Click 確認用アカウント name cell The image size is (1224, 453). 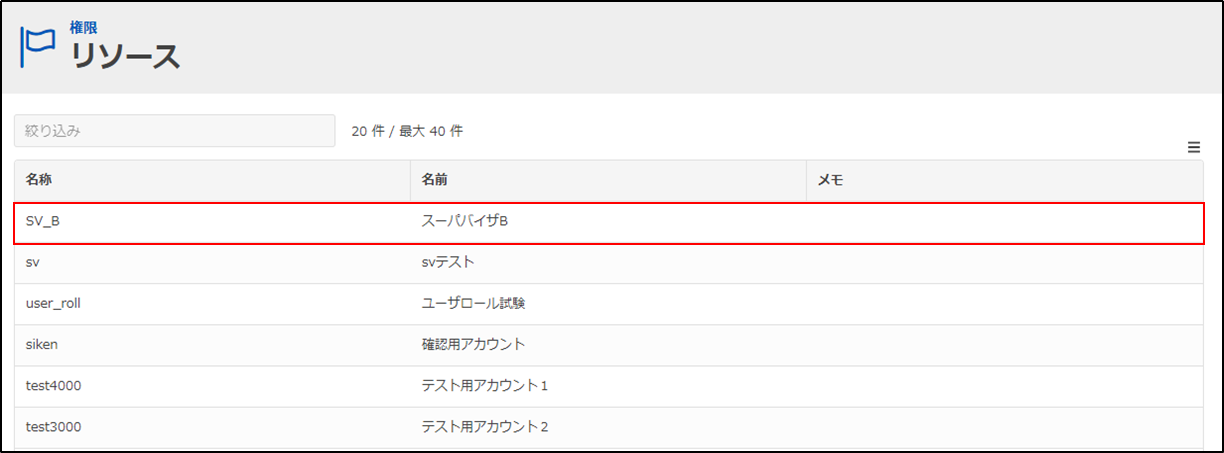tap(473, 344)
